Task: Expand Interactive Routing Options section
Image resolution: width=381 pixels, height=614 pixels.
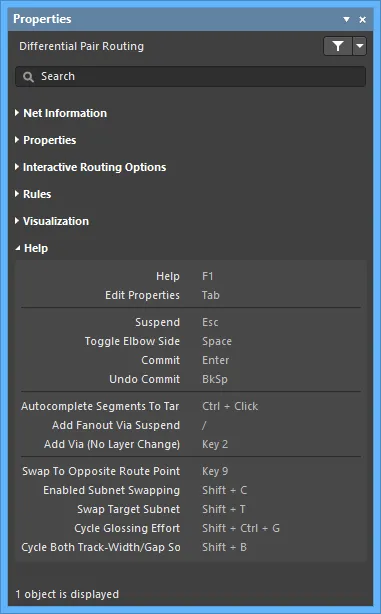Action: coord(90,167)
